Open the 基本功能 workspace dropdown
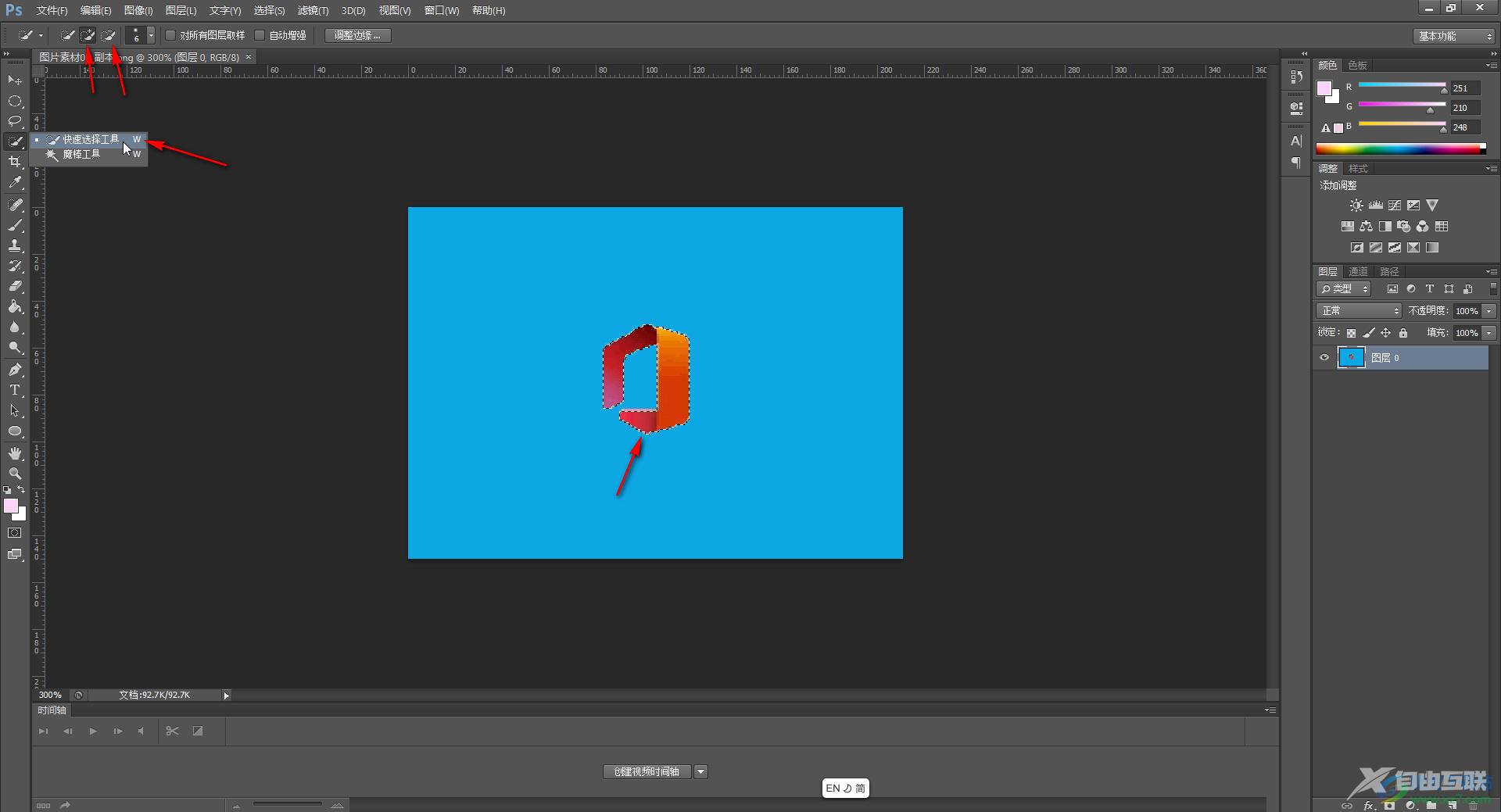This screenshot has width=1501, height=812. coord(1455,36)
